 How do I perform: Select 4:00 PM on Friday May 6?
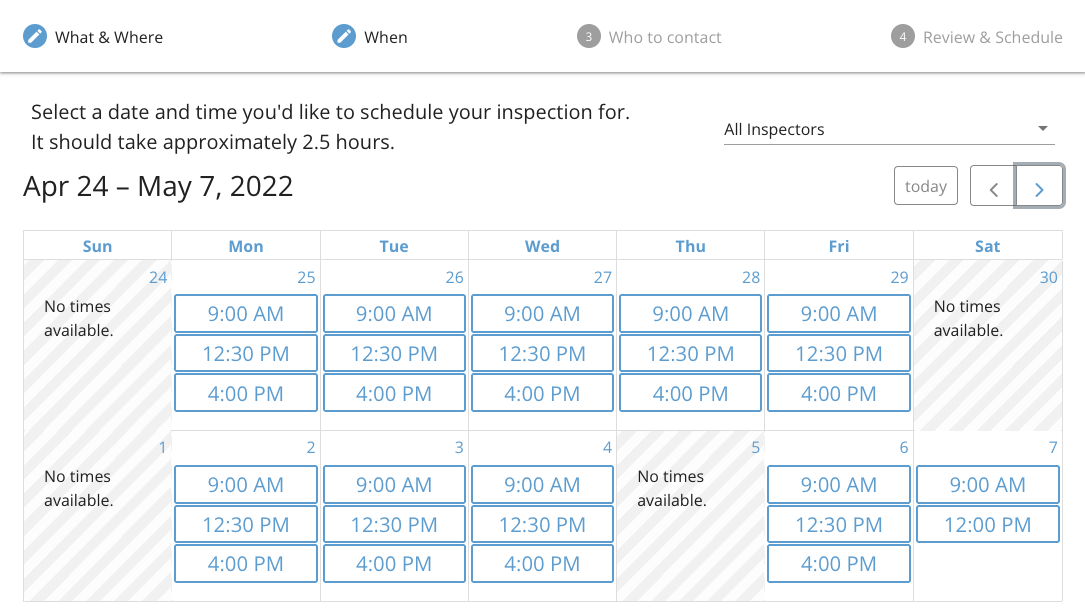click(838, 563)
